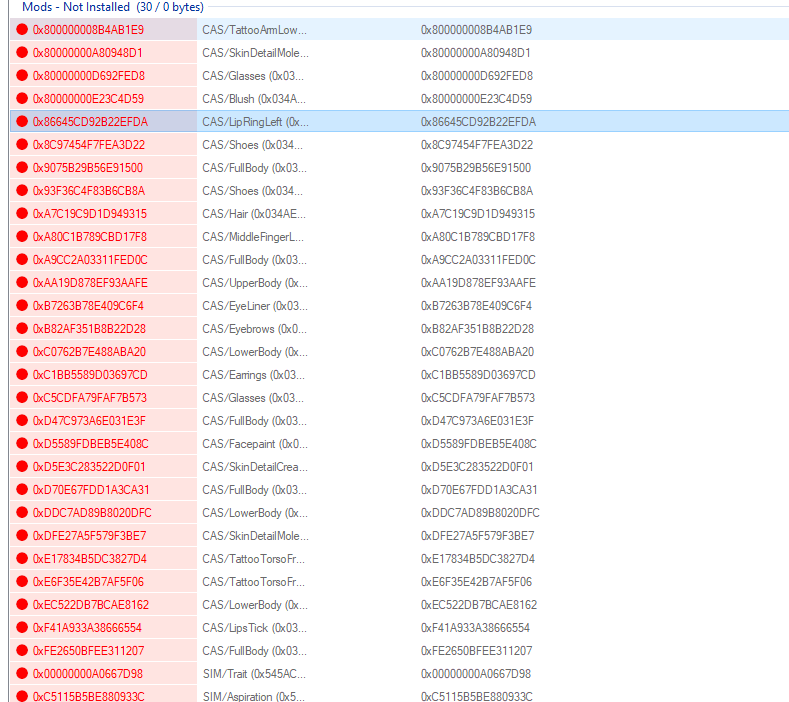The width and height of the screenshot is (789, 702).
Task: Click red status dot for 0x80000000D692FED8
Action: click(x=22, y=75)
